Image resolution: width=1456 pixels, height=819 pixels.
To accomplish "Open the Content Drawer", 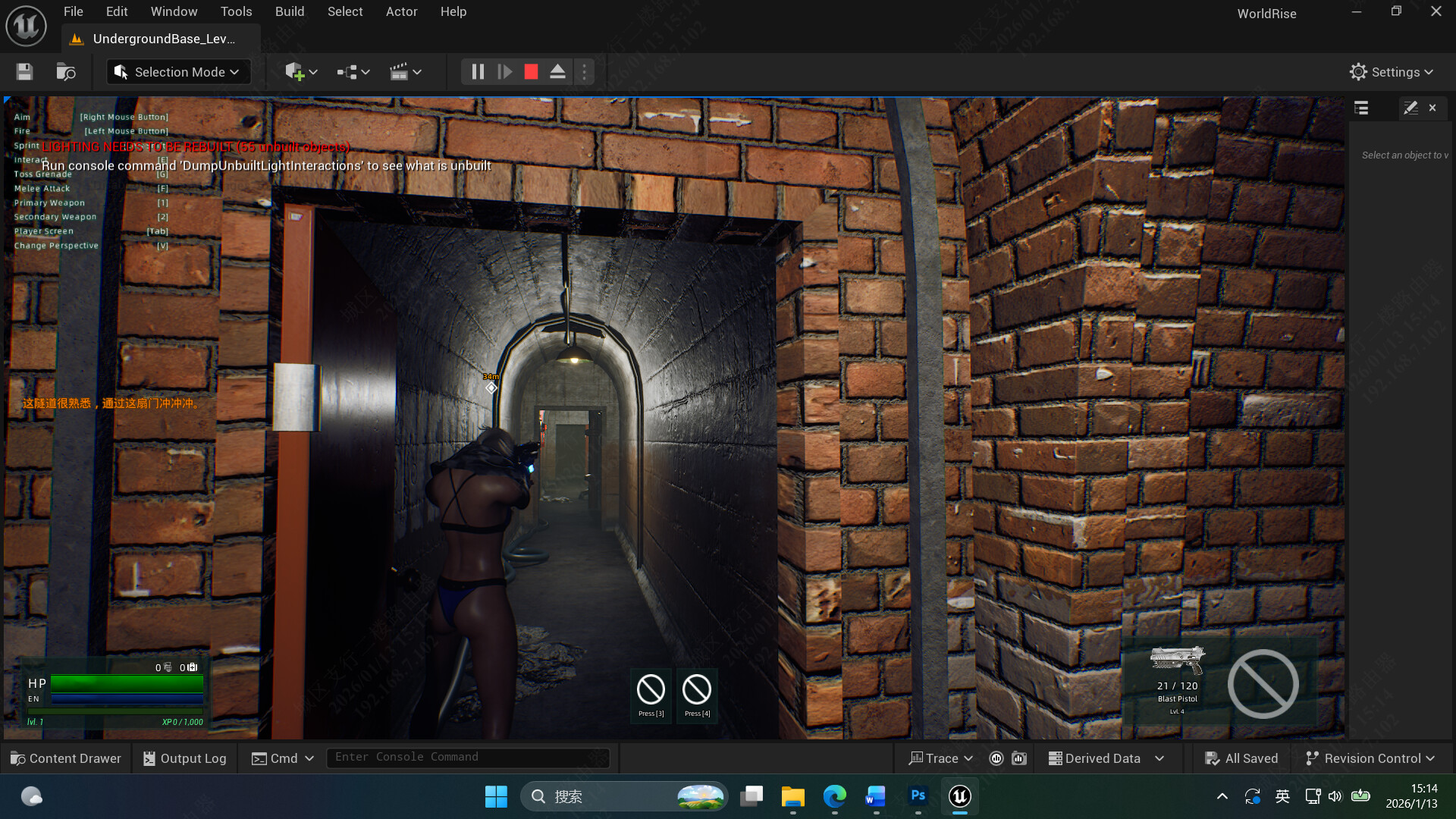I will pyautogui.click(x=66, y=758).
